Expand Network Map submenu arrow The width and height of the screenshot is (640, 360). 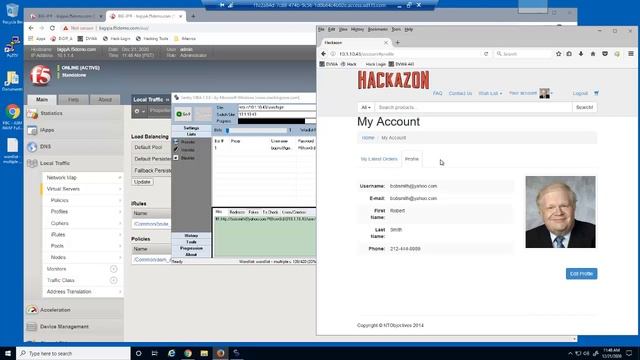coord(120,178)
